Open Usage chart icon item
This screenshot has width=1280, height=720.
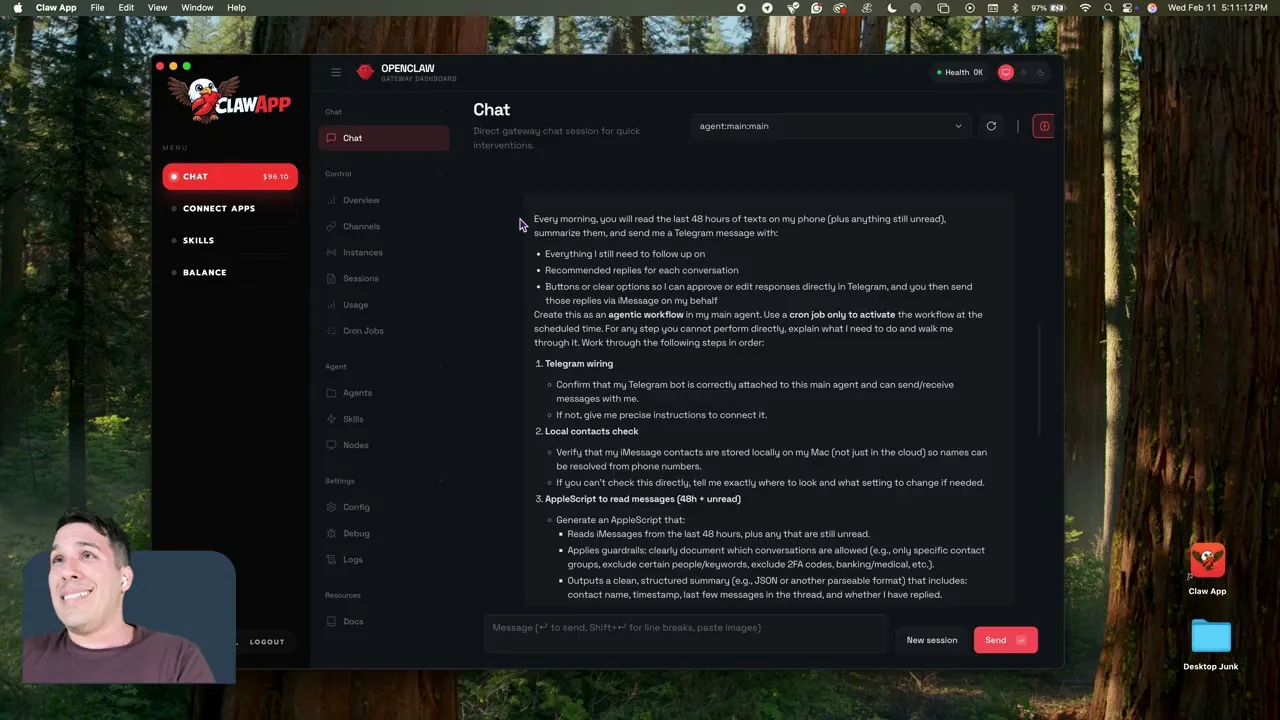pyautogui.click(x=384, y=304)
